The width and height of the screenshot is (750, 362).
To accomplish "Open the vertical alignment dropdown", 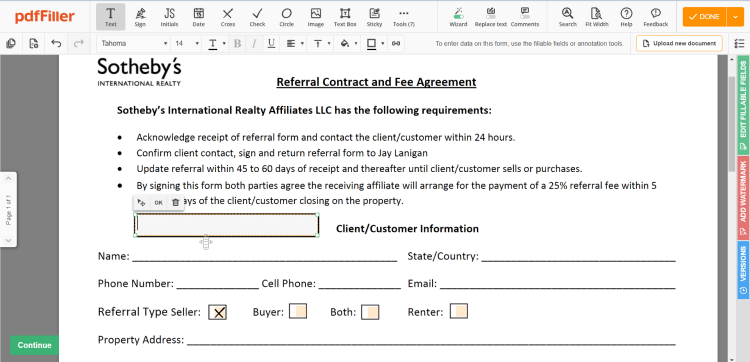I will (x=321, y=44).
